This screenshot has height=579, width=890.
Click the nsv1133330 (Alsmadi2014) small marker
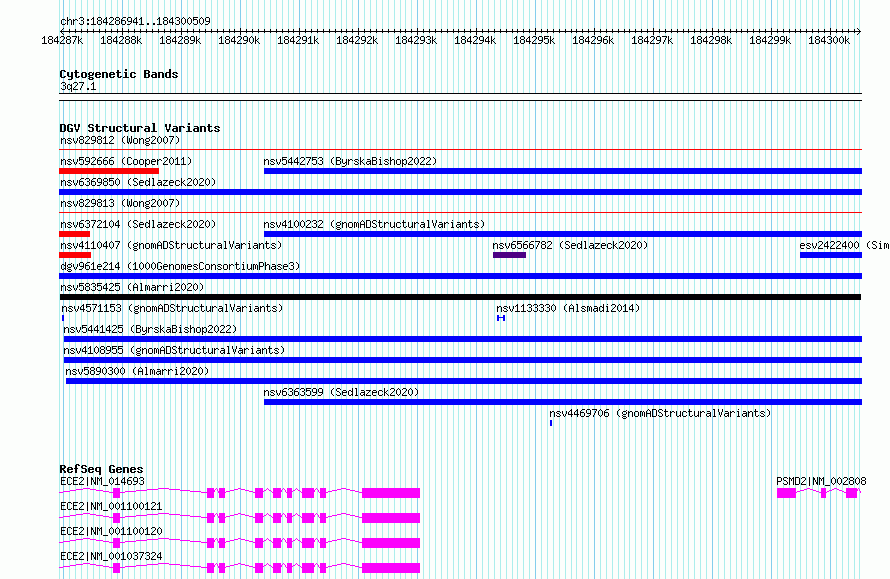501,318
